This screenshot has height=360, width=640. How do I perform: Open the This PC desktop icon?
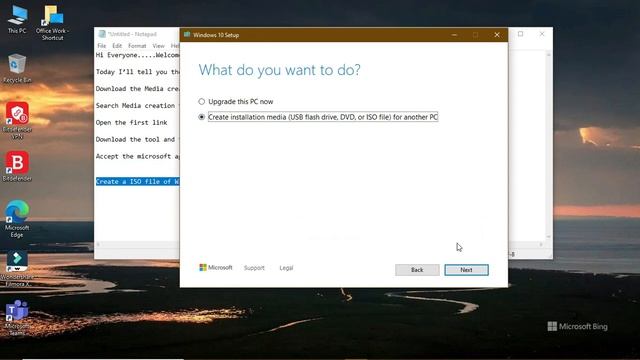pyautogui.click(x=17, y=20)
